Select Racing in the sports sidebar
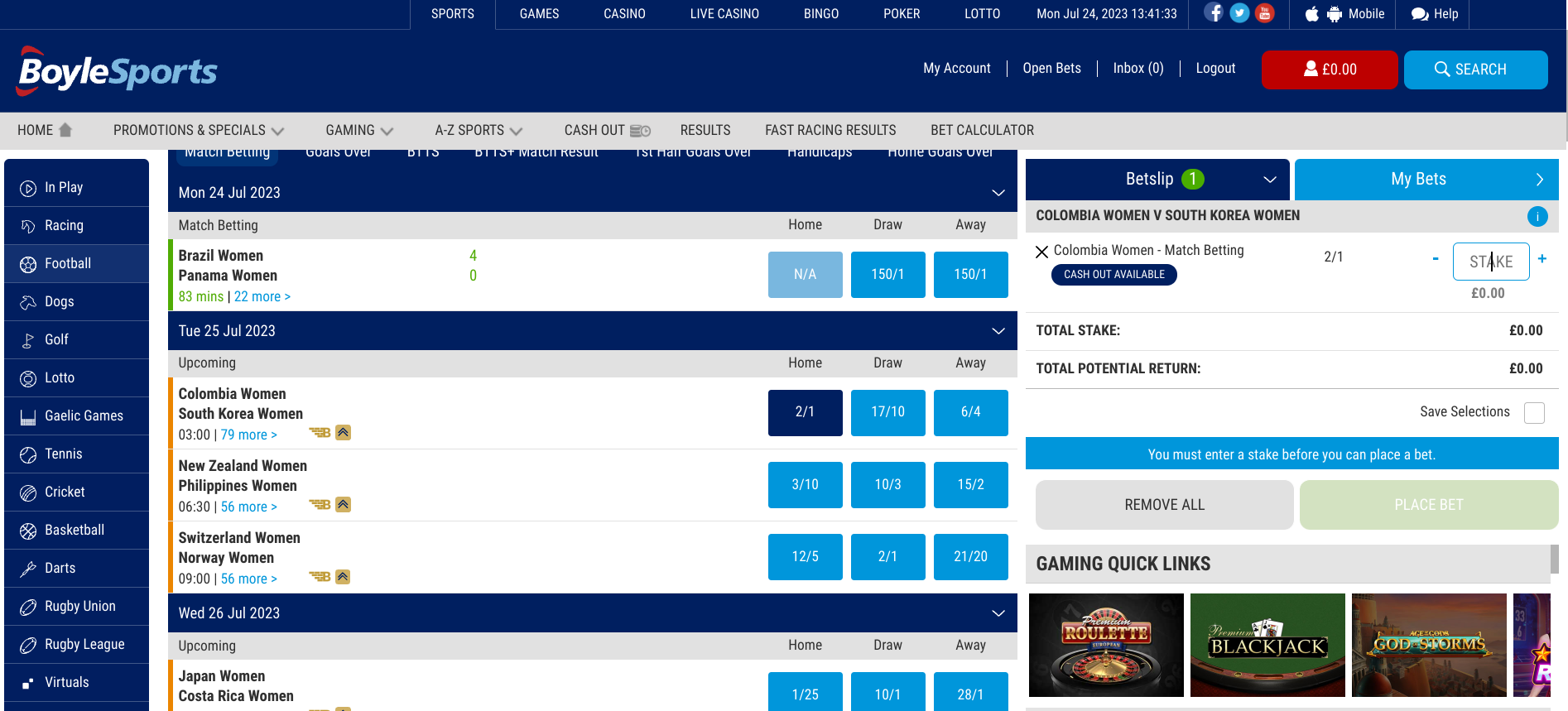Screen dimensions: 1568x711 [76, 225]
